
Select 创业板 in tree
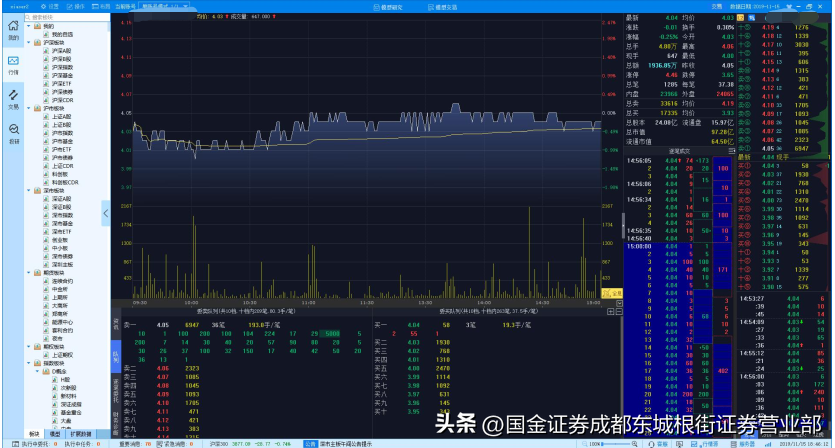point(60,240)
